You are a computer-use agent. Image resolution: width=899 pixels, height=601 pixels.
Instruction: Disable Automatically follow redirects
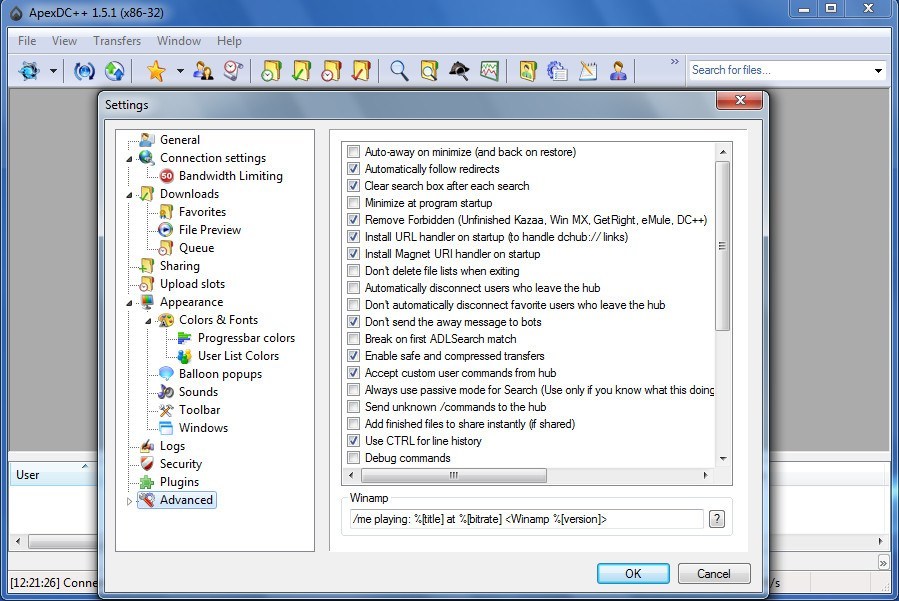tap(353, 169)
